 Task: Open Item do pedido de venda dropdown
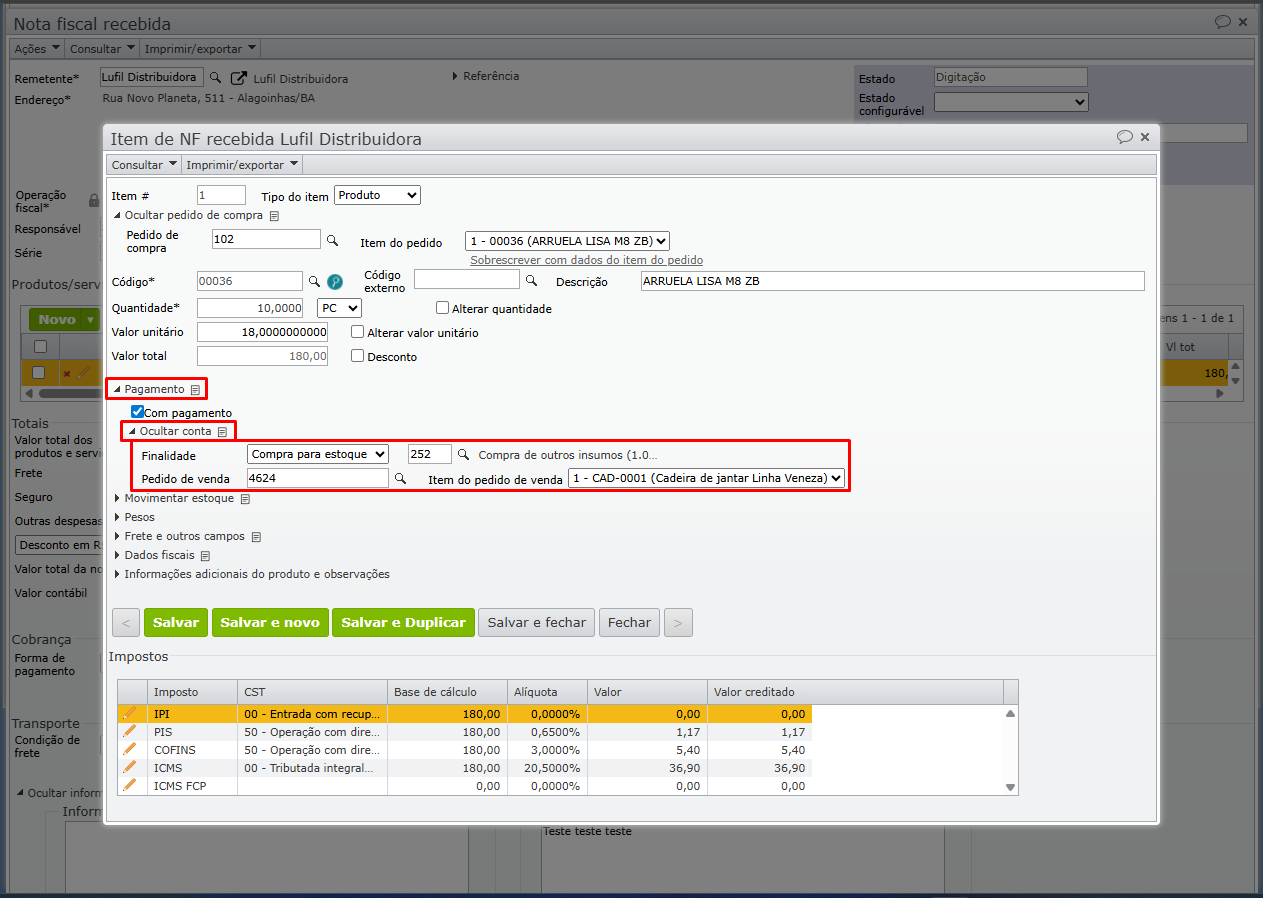coord(706,479)
